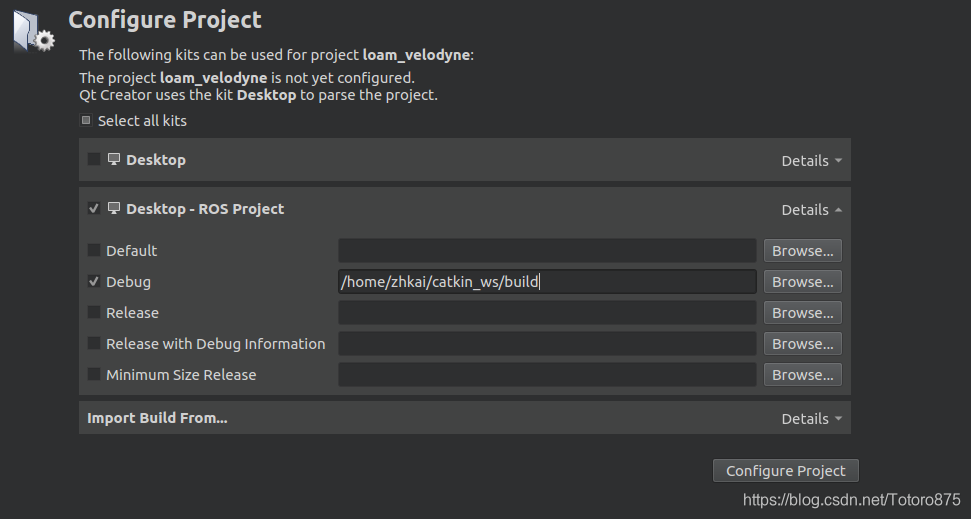Browse for the Debug build directory
The image size is (971, 519).
(x=803, y=282)
